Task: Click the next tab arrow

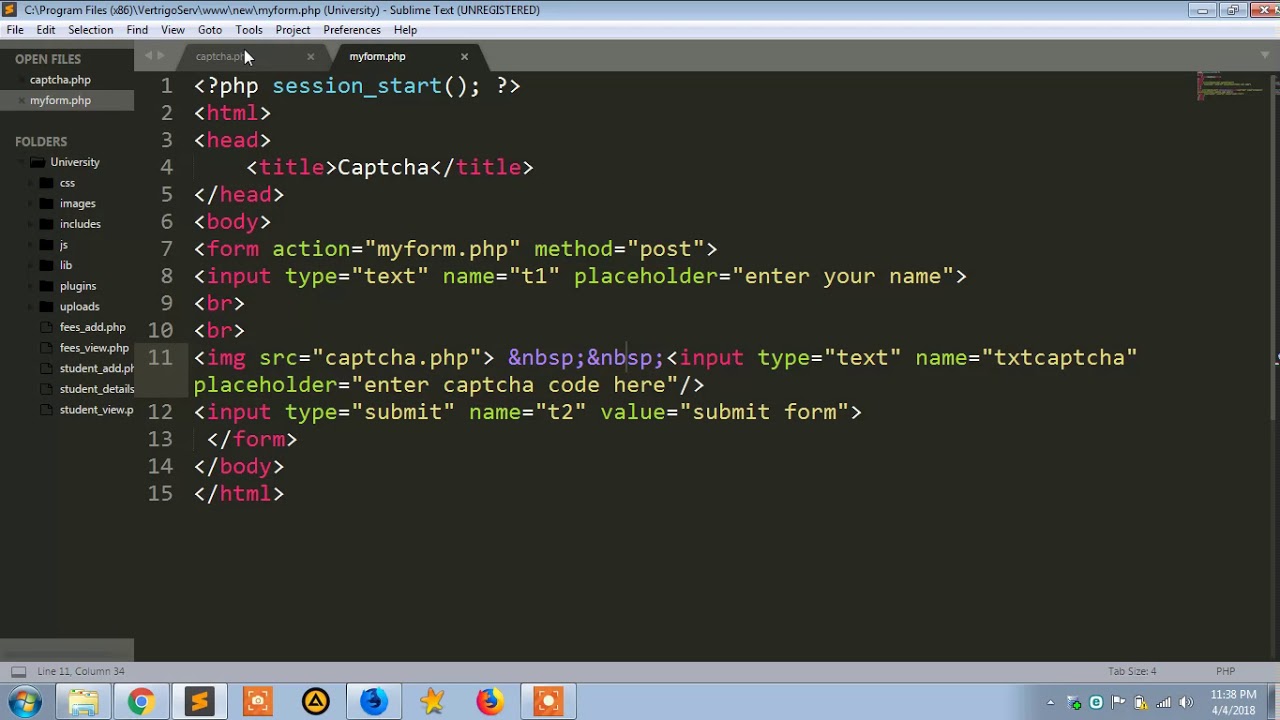Action: coord(161,56)
